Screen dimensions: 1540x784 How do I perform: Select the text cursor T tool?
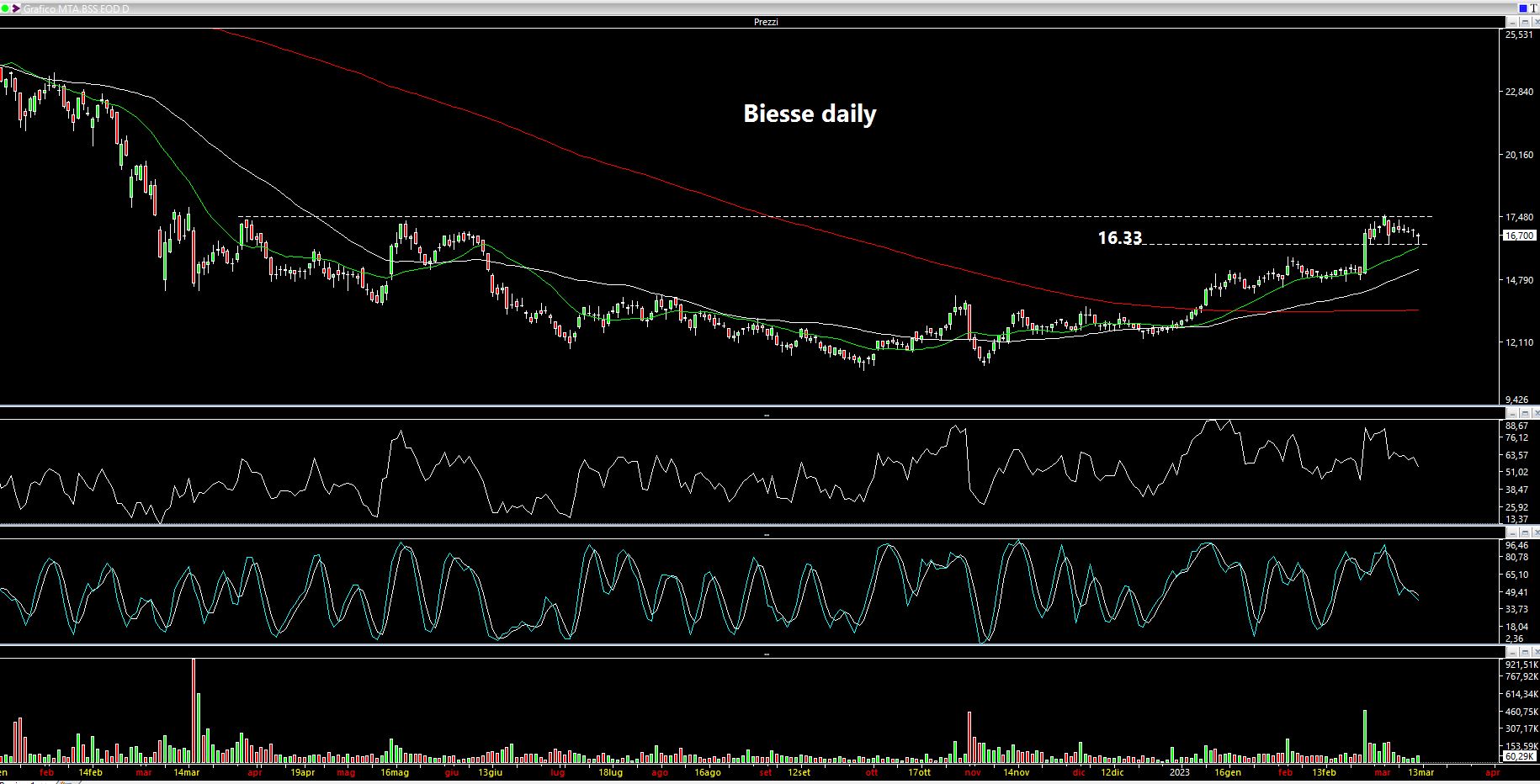coord(1533,8)
